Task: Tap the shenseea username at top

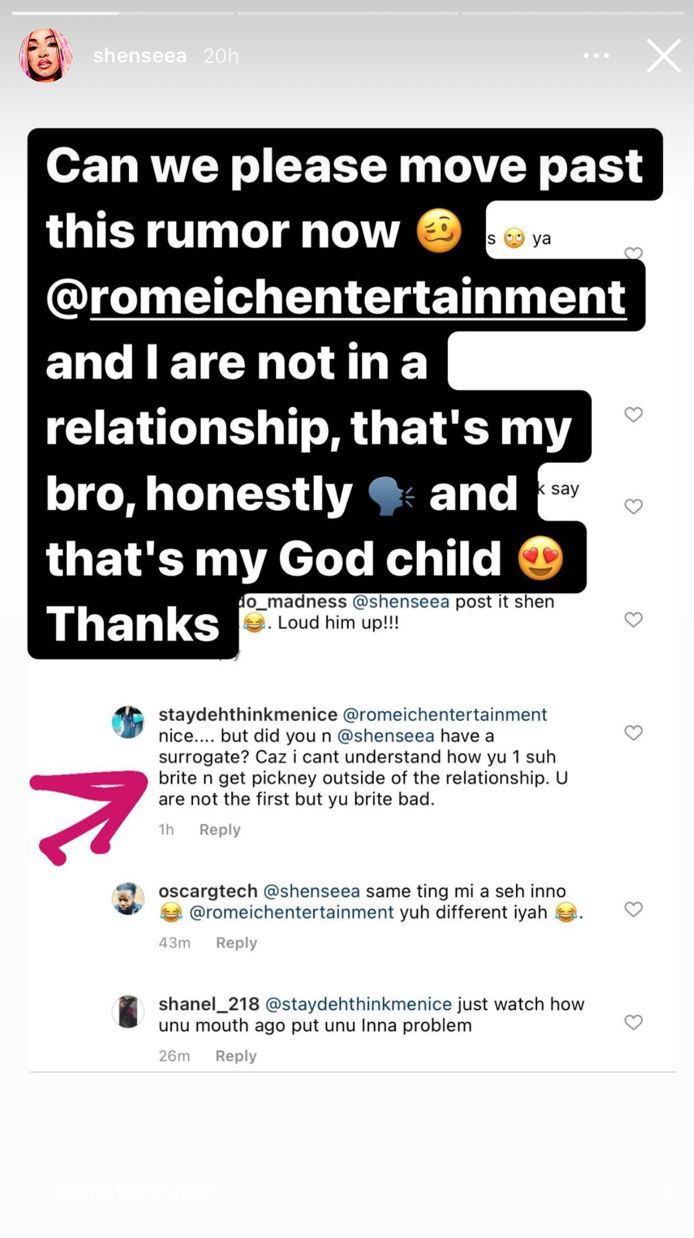Action: pos(139,56)
